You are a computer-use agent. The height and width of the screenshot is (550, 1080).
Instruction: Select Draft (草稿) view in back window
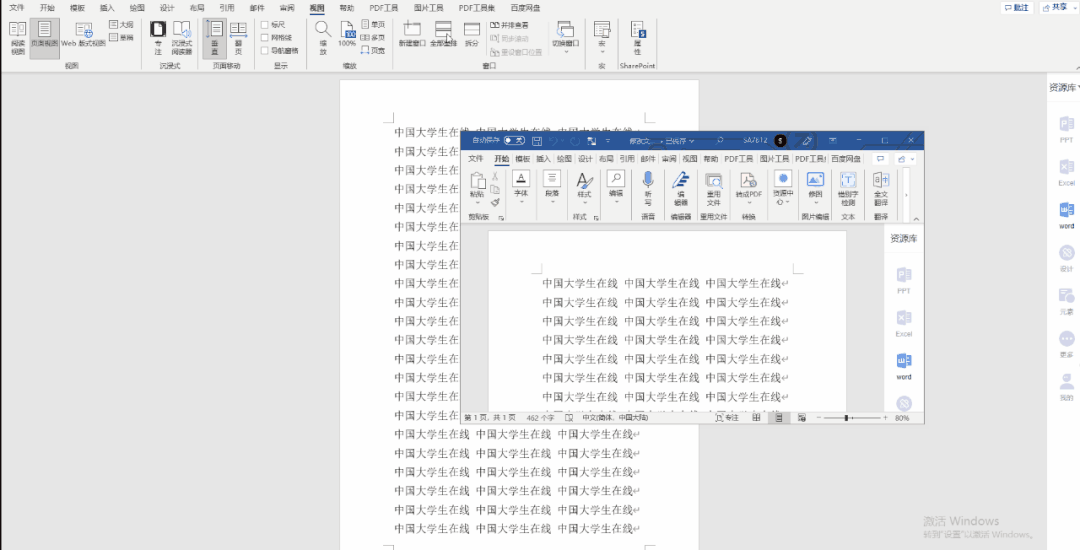click(121, 37)
